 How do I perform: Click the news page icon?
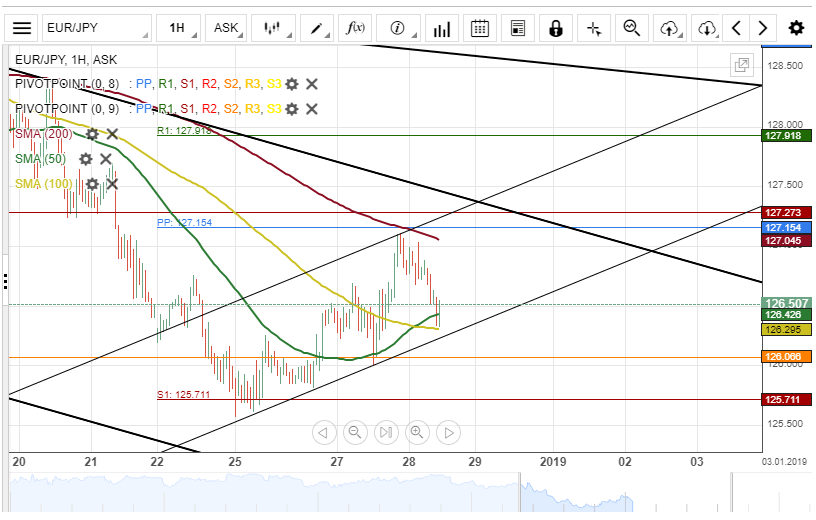518,28
